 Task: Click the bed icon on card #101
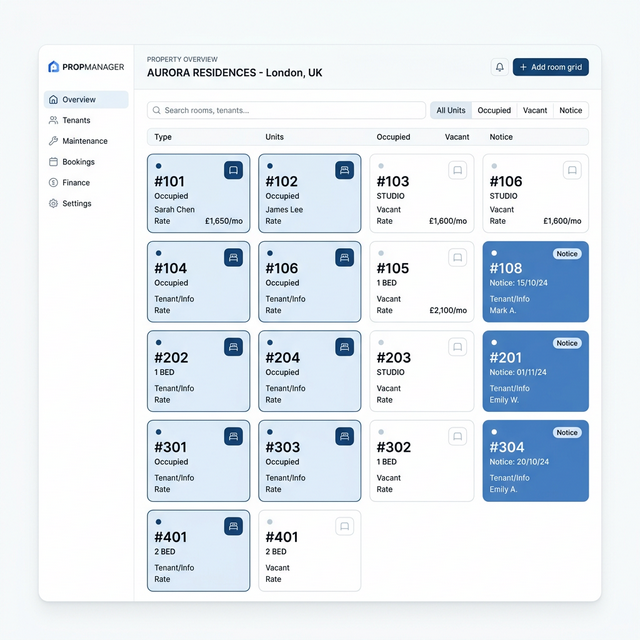tap(233, 170)
